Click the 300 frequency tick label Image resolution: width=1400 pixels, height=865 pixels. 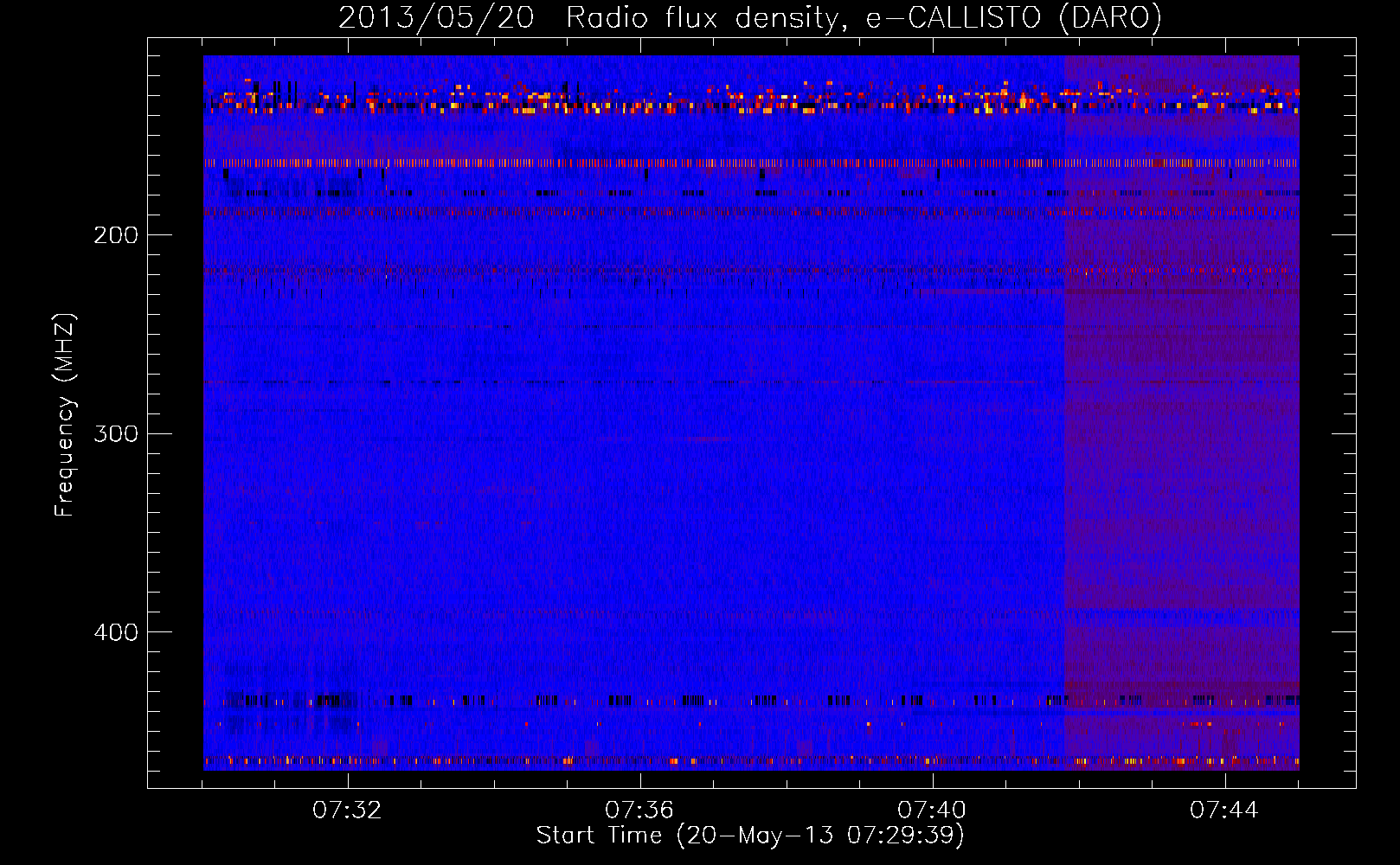(116, 433)
